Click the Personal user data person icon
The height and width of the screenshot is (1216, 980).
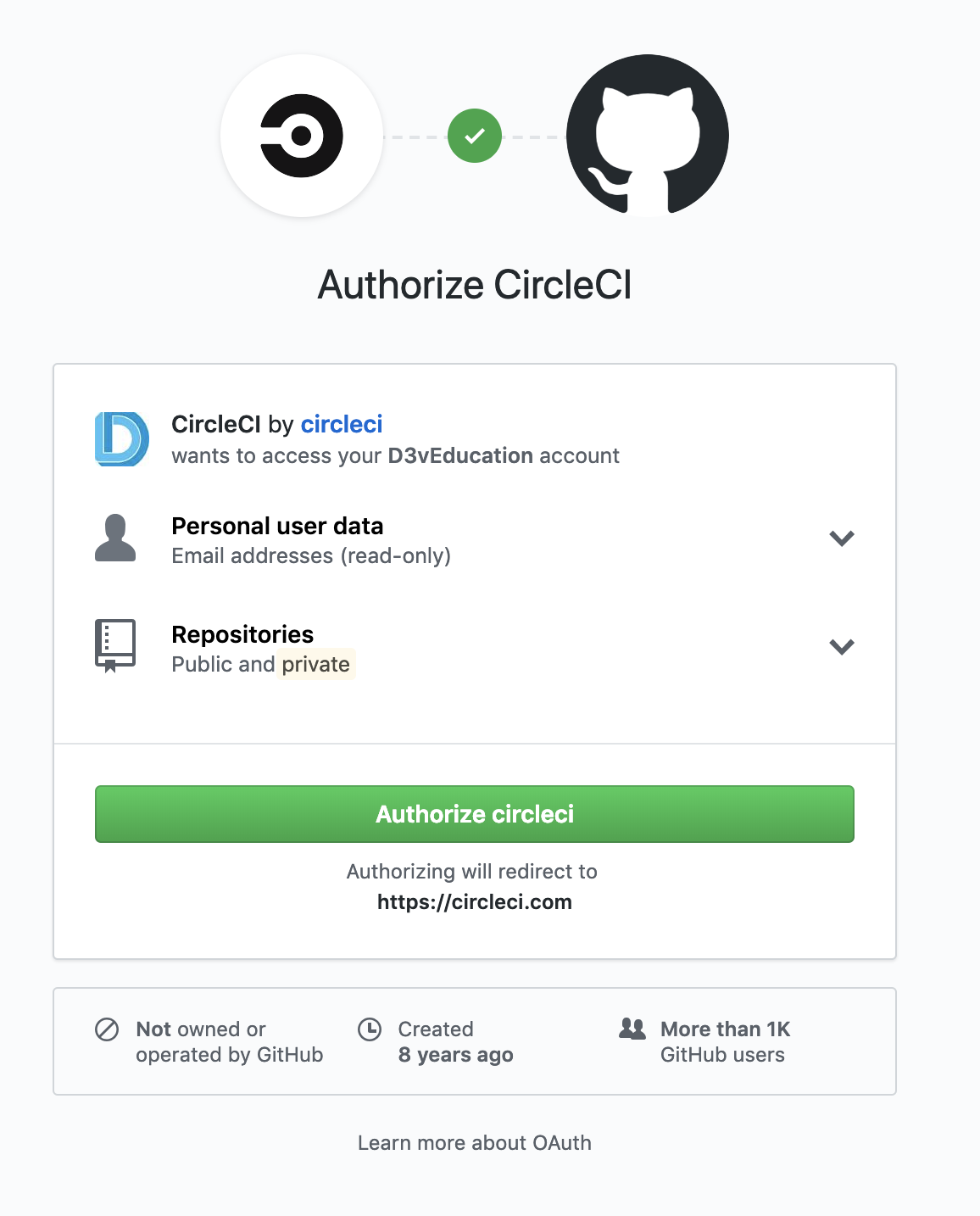115,538
